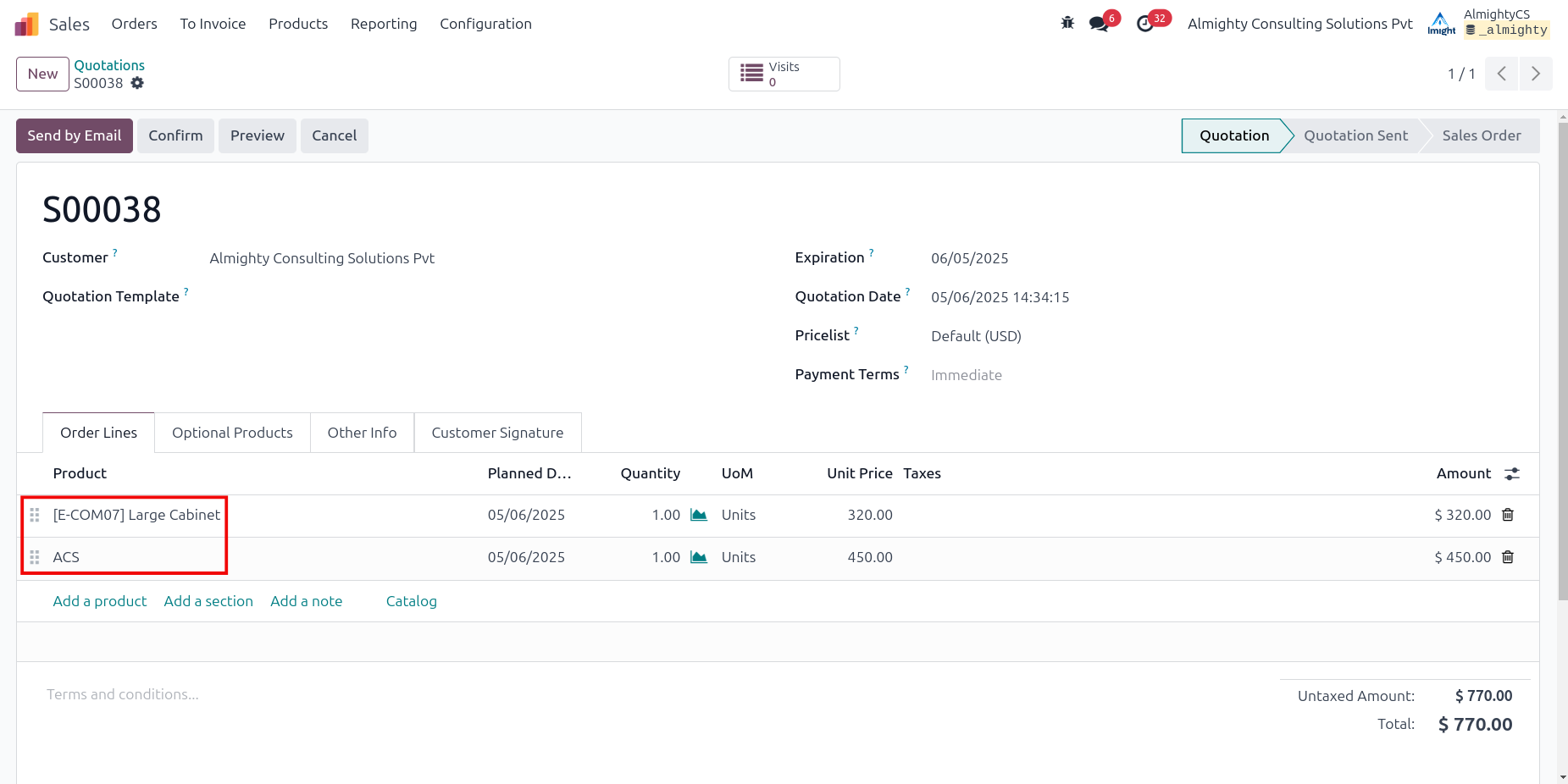The height and width of the screenshot is (784, 1568).
Task: Open the Customer field showing Almighty Consulting
Action: tap(322, 257)
